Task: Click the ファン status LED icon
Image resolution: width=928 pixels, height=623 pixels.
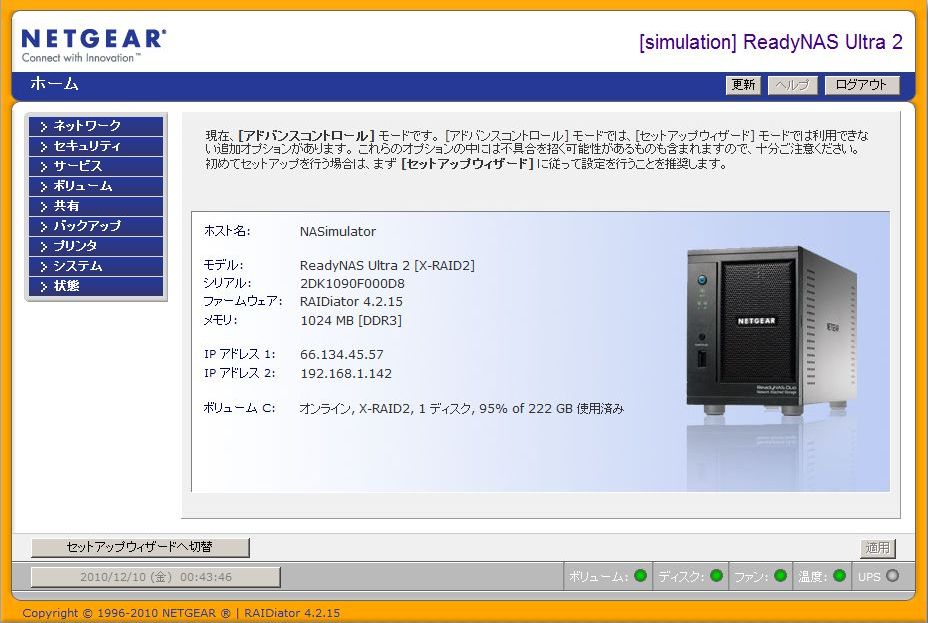Action: (780, 575)
